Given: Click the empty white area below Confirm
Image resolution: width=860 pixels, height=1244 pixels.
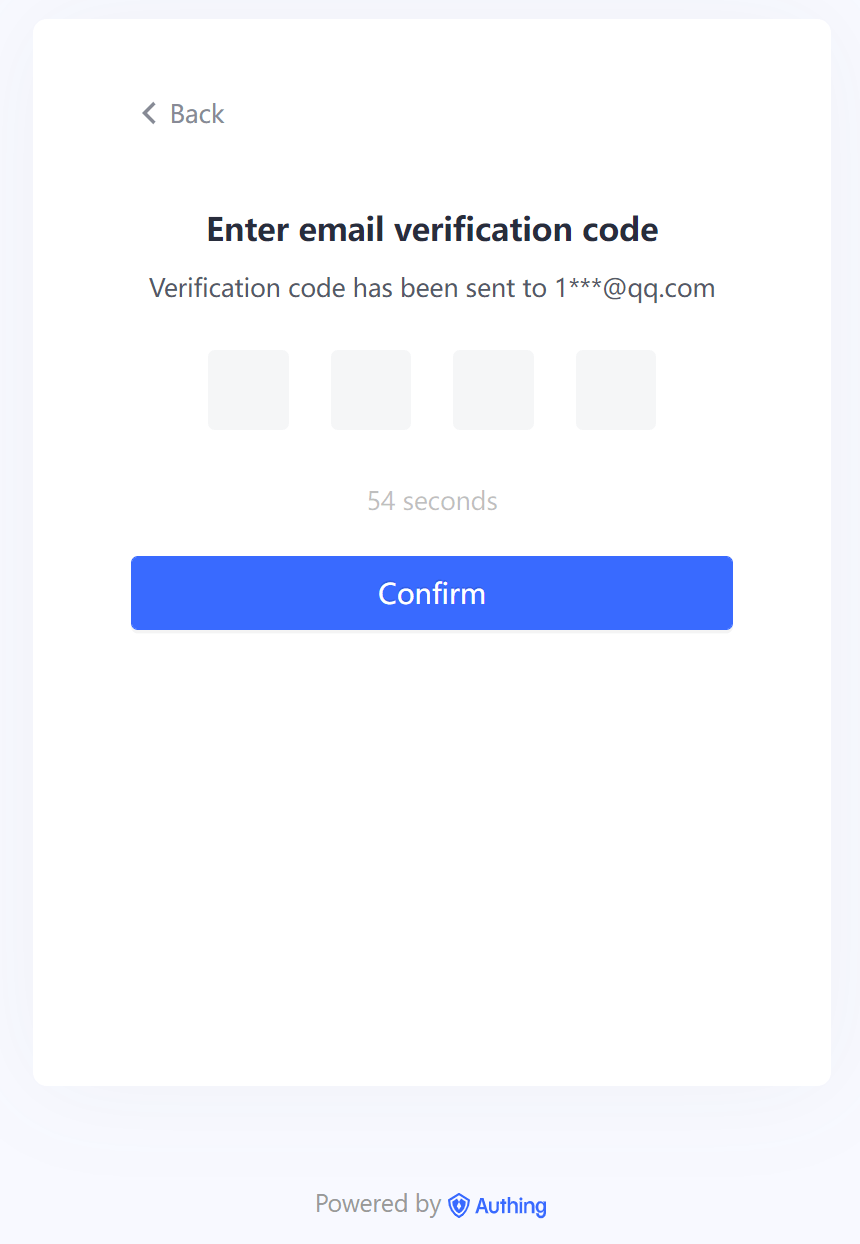Looking at the screenshot, I should click(432, 850).
